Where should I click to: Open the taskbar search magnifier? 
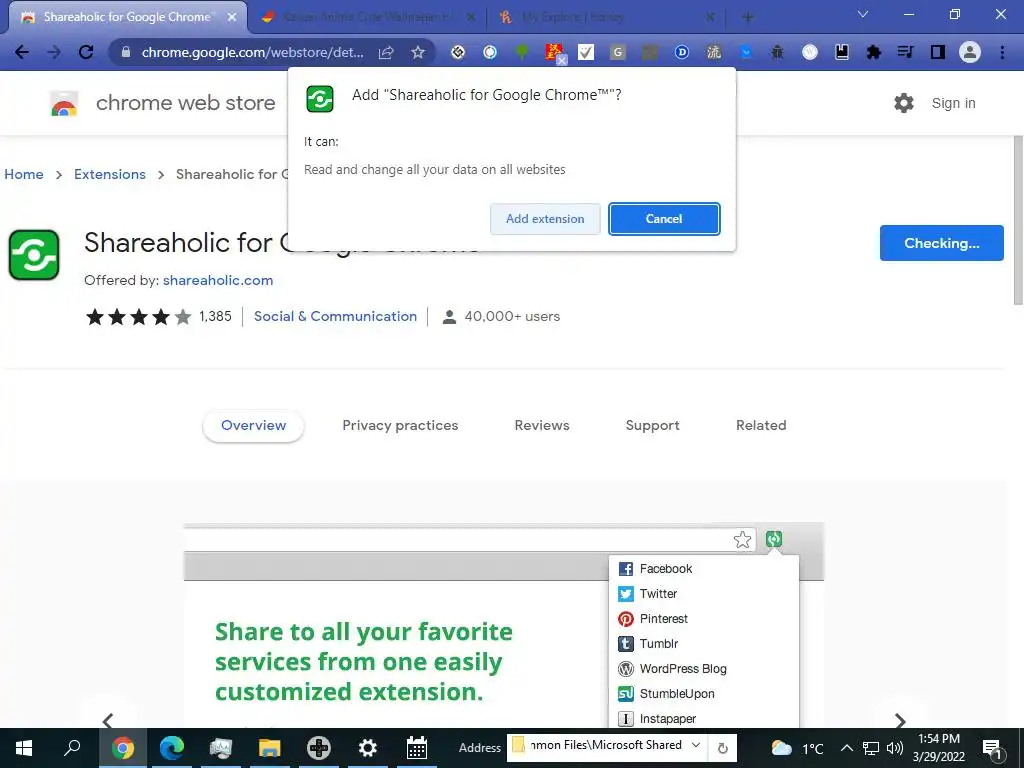point(72,748)
